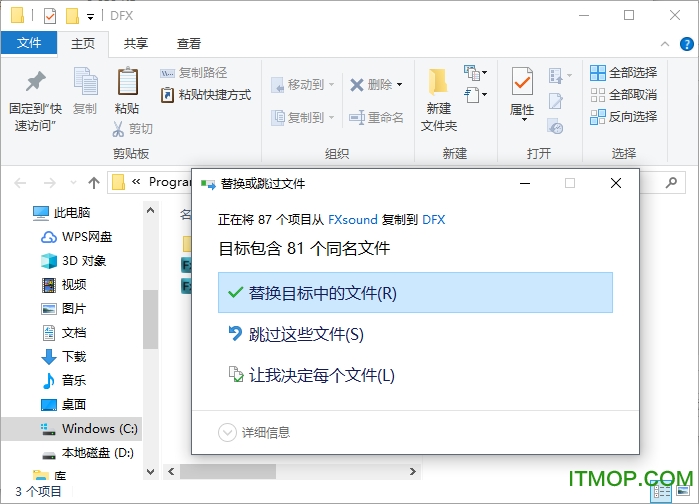Open the Easy access dropdown icon

tap(475, 94)
